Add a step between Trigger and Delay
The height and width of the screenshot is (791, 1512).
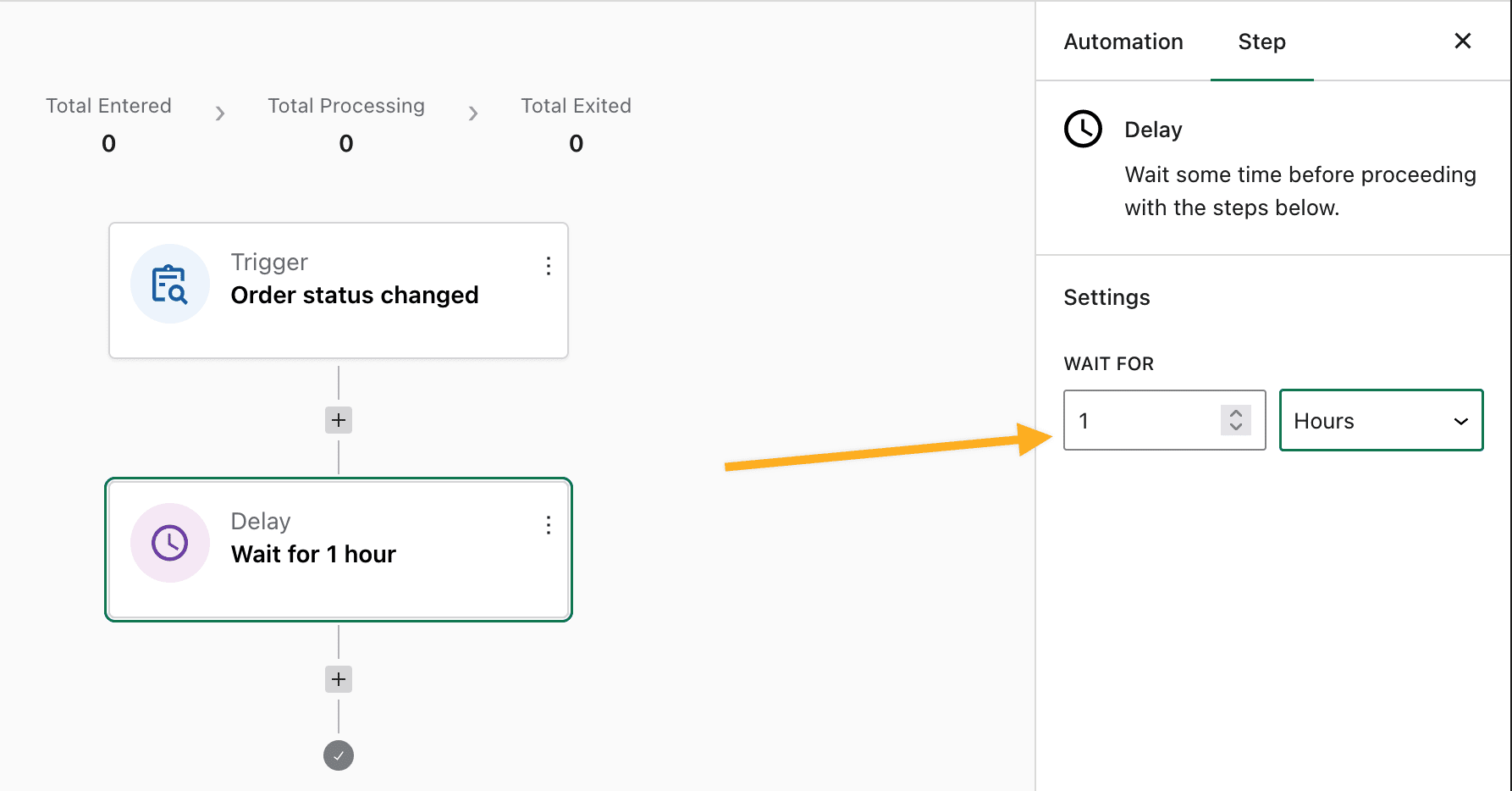[x=339, y=420]
